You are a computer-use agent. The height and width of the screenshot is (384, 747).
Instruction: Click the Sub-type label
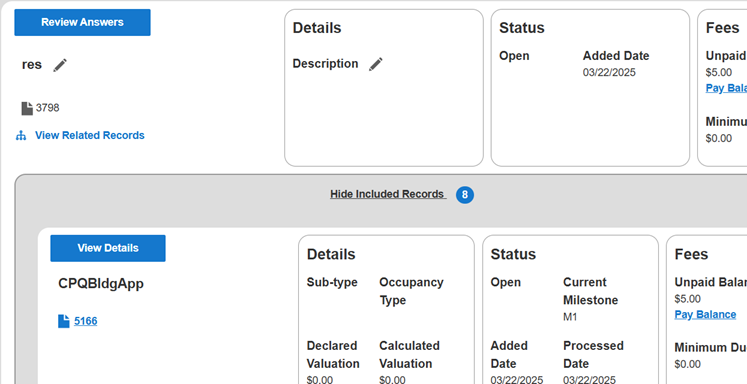(x=332, y=282)
